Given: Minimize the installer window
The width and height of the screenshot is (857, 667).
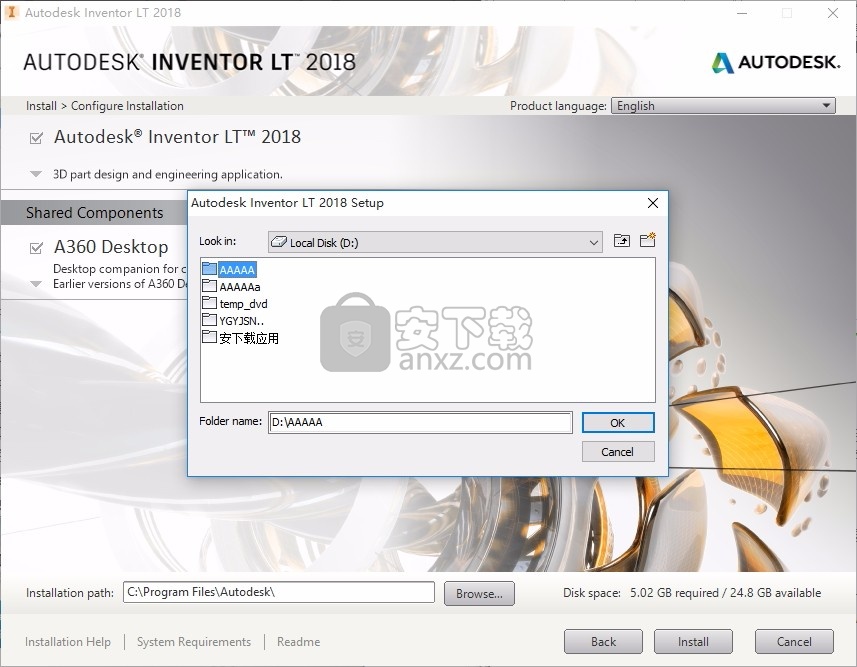Looking at the screenshot, I should [742, 13].
